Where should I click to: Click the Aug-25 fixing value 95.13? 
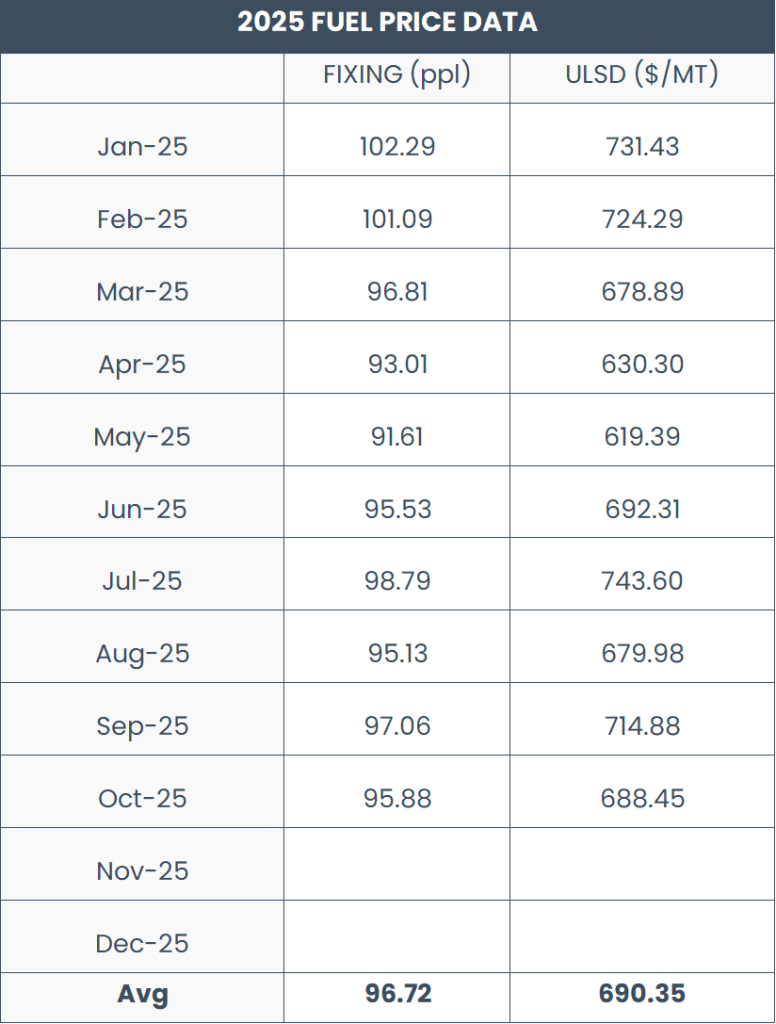click(x=397, y=654)
